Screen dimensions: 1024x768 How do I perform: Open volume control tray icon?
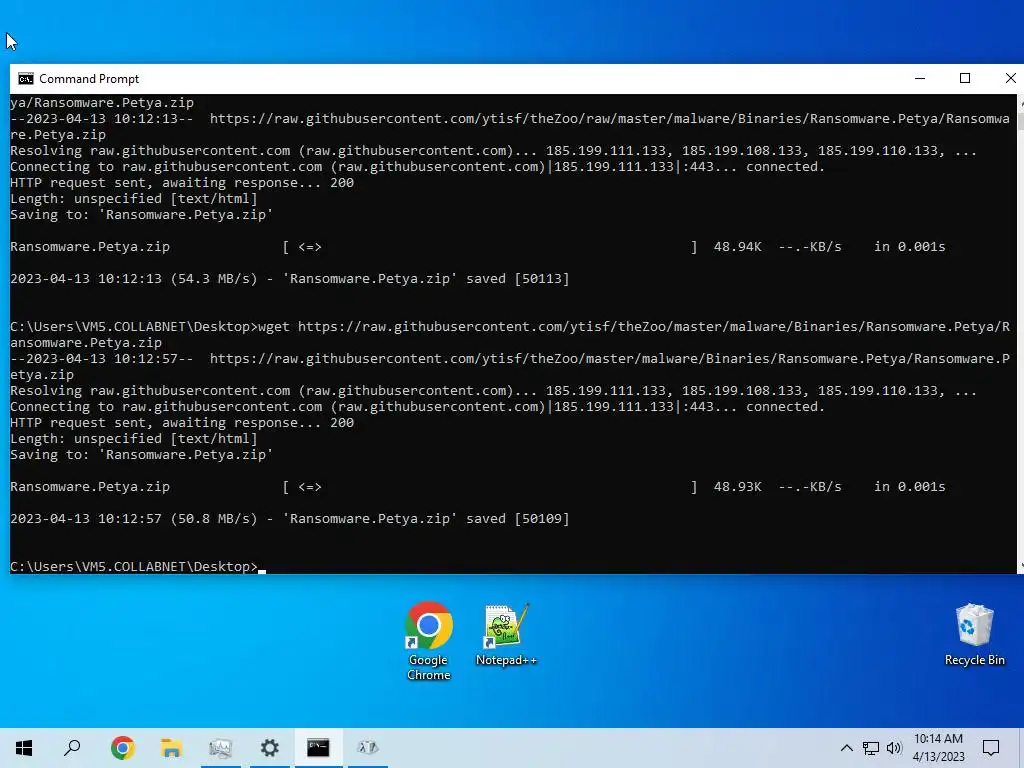(894, 748)
